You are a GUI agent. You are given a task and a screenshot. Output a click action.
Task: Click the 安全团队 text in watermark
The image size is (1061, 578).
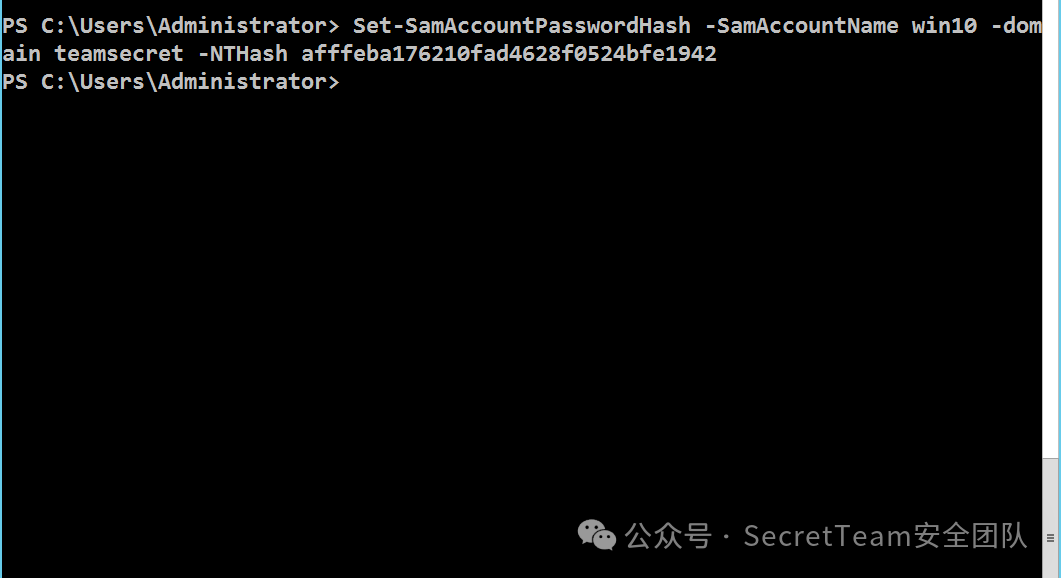tap(970, 535)
